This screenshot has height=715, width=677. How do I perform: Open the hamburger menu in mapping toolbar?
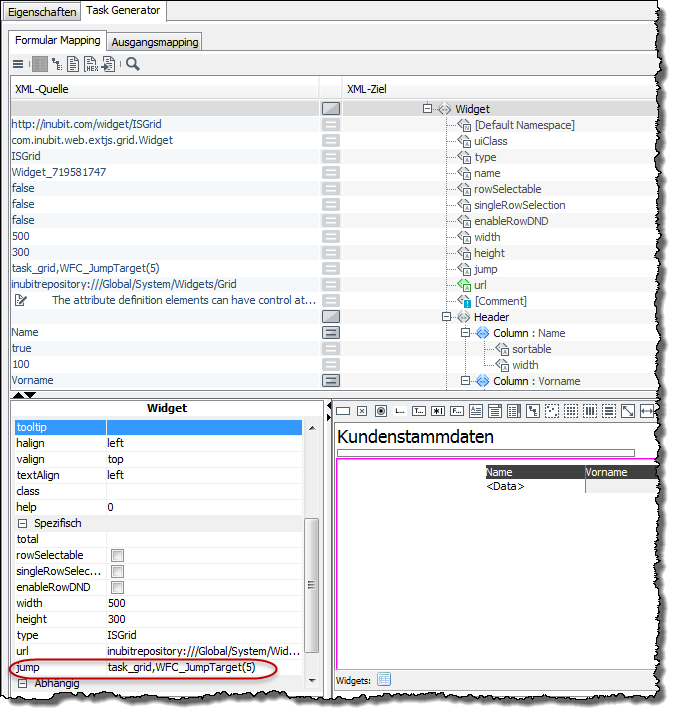(18, 64)
